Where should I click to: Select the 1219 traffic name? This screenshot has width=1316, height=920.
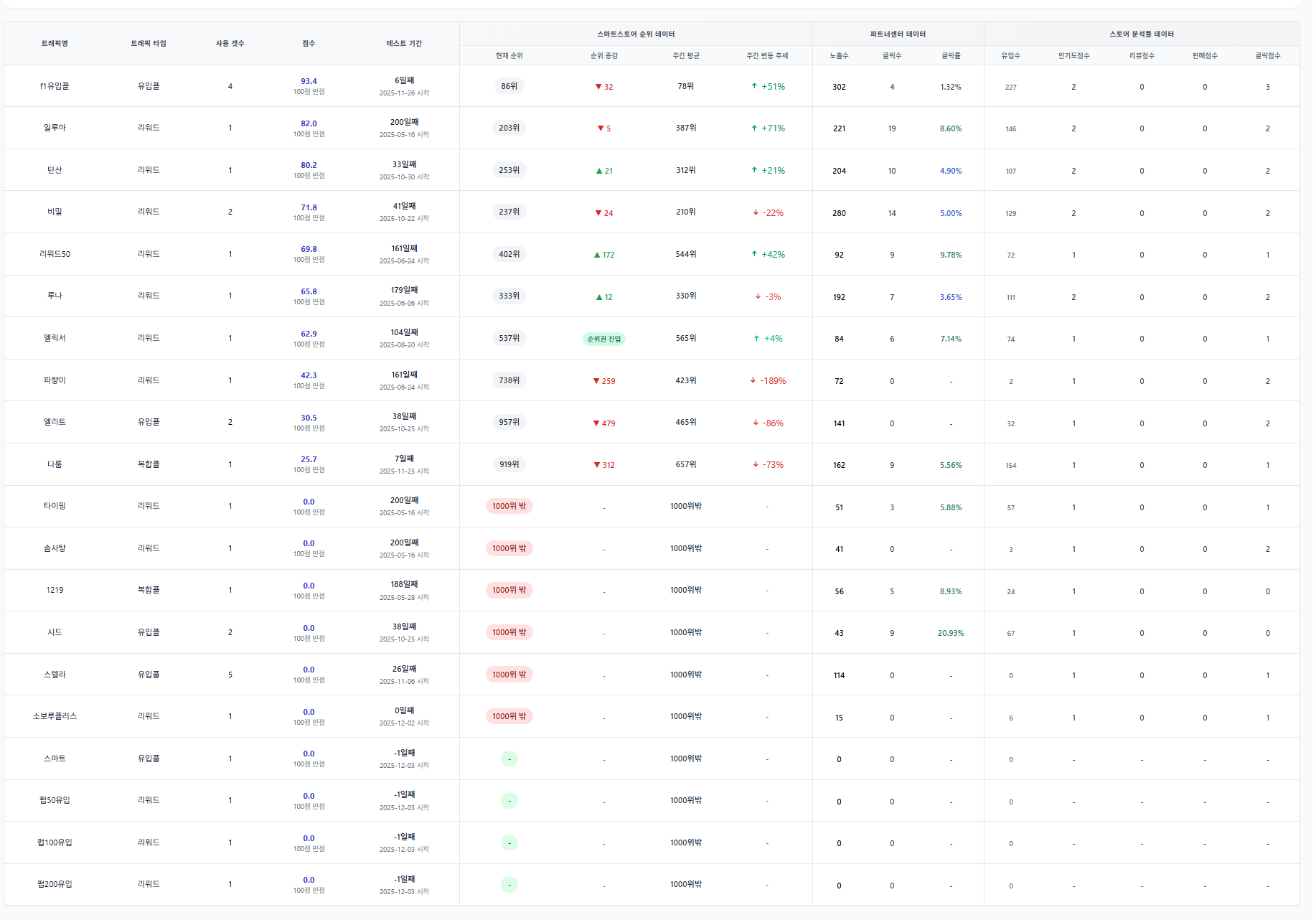[55, 590]
